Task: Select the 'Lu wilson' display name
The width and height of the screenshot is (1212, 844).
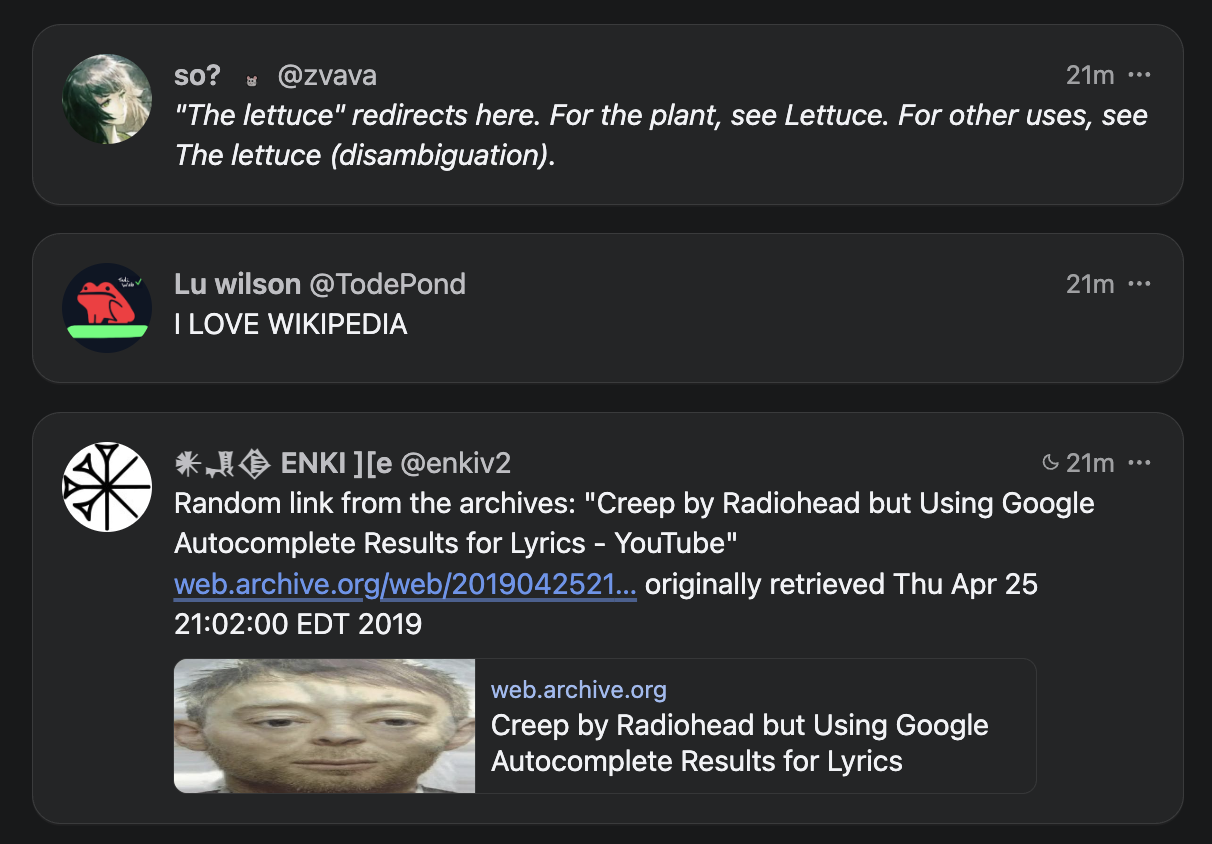Action: 237,284
